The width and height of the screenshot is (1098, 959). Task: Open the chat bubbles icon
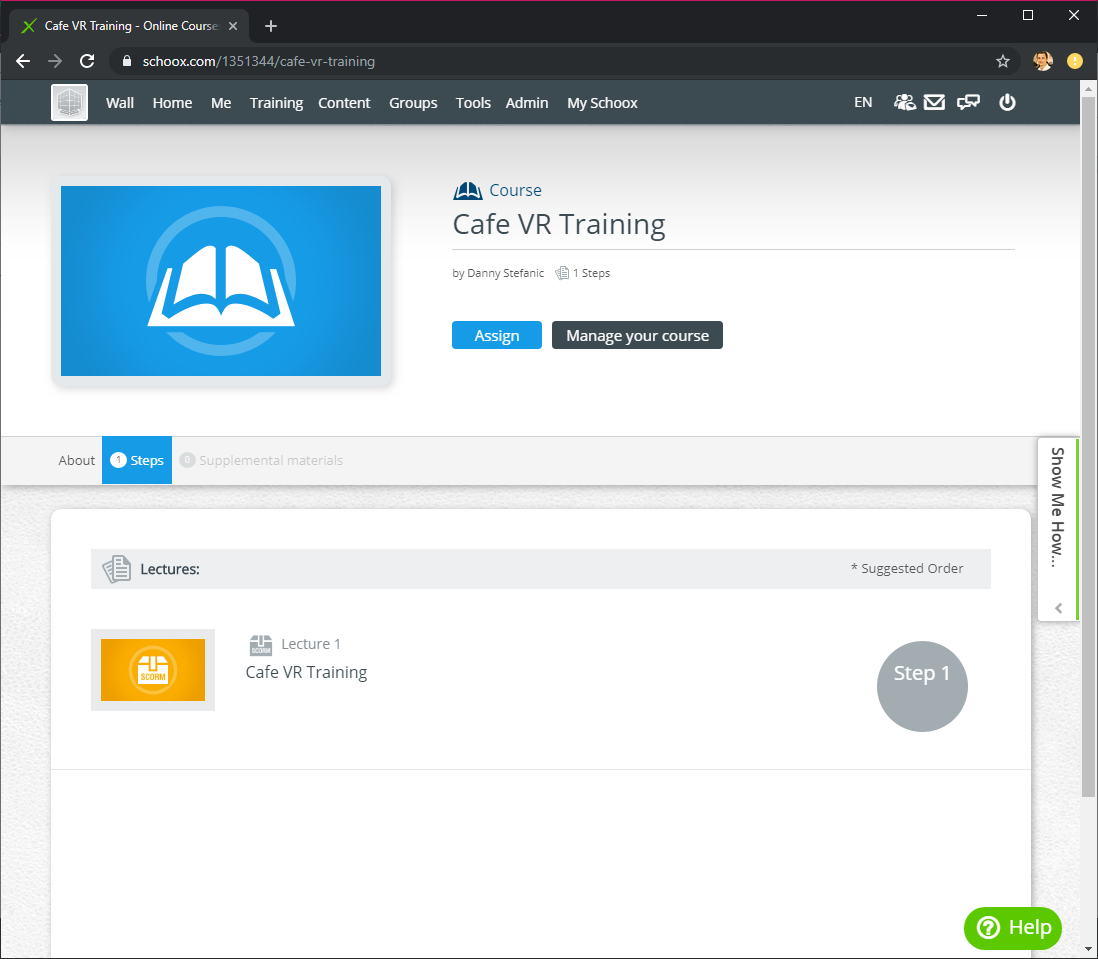(968, 103)
